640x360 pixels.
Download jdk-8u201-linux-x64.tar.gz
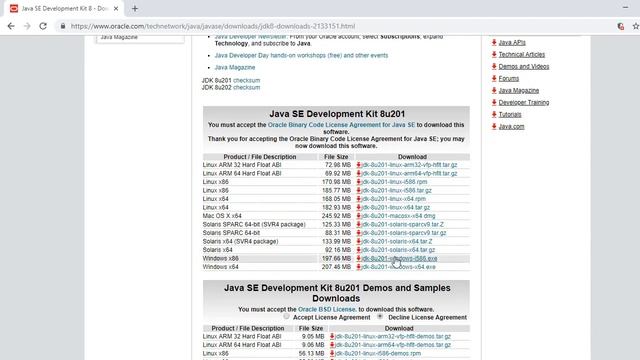396,207
